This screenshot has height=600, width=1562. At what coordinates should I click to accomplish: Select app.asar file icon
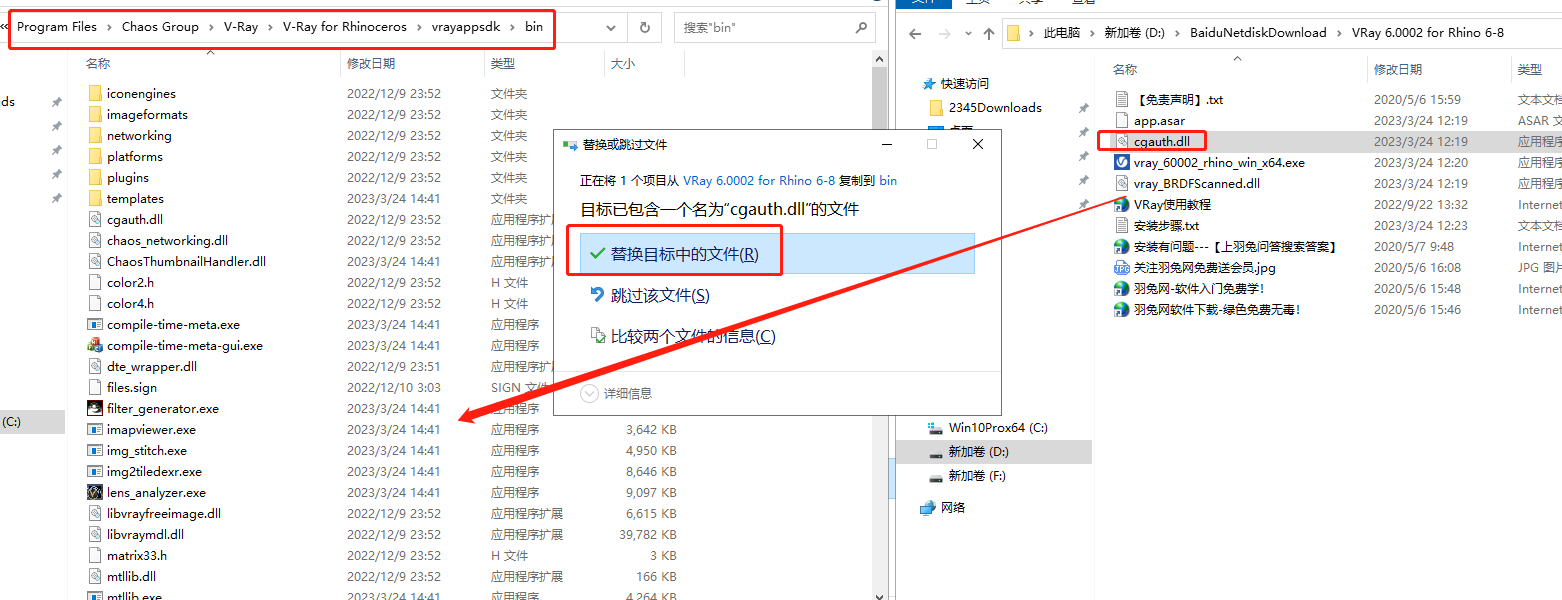click(x=1122, y=120)
